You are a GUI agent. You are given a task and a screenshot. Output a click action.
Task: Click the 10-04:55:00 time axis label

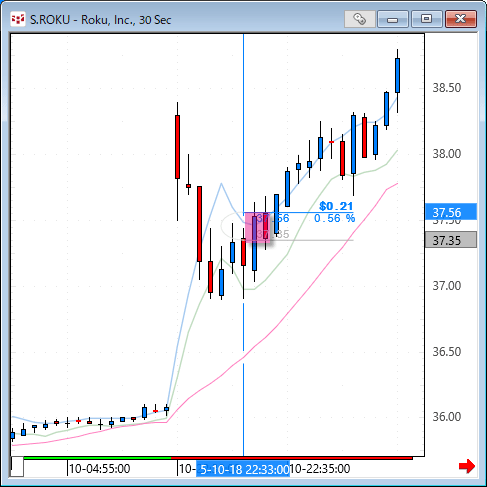pos(100,469)
